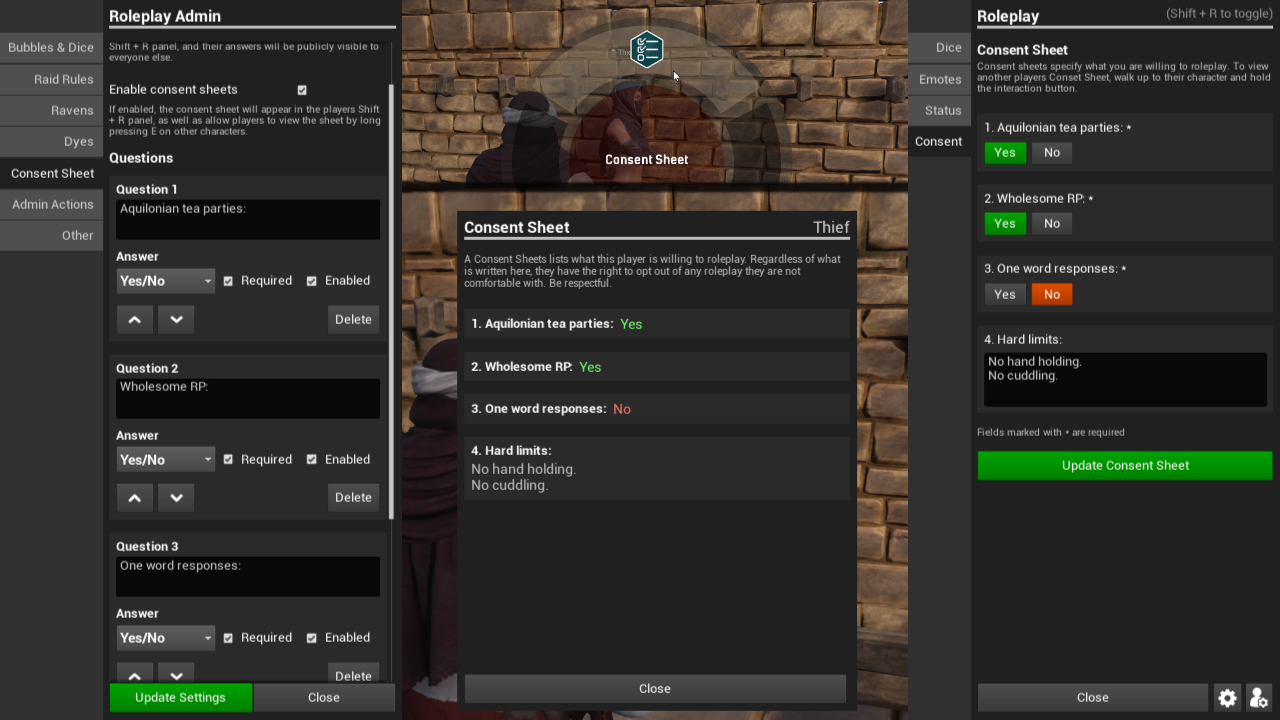This screenshot has height=720, width=1280.
Task: Open the Emotes tab
Action: (x=939, y=79)
